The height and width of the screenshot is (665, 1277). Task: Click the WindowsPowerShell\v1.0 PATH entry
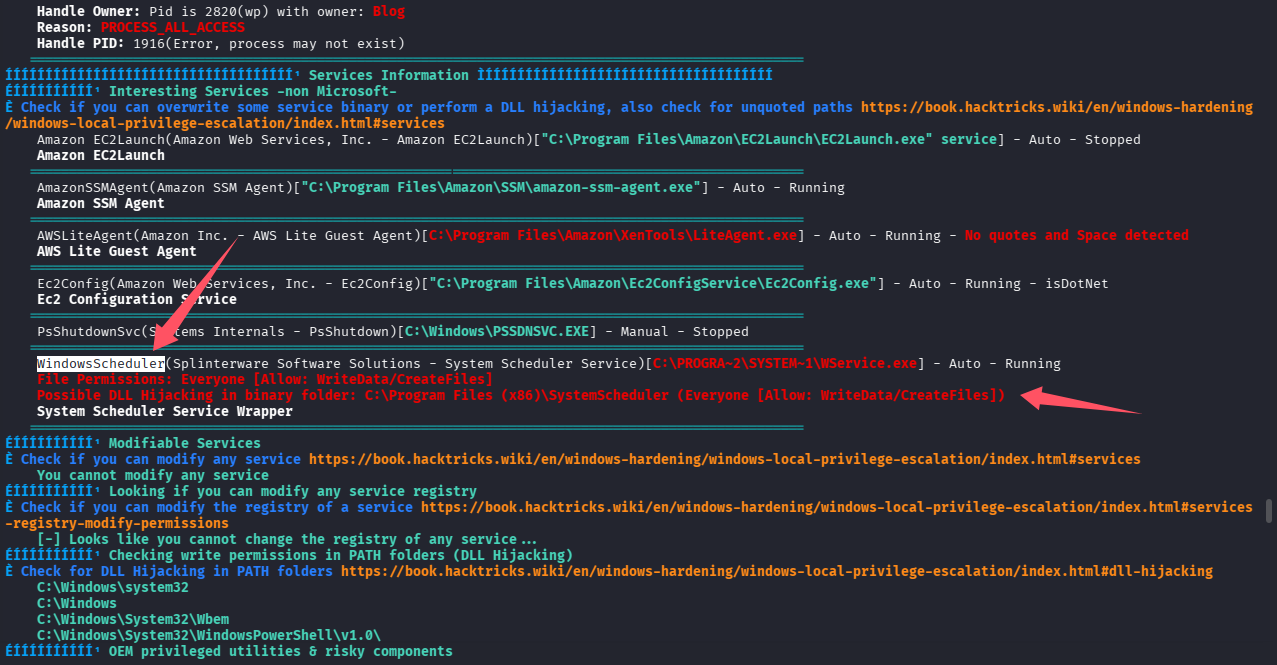click(x=208, y=635)
